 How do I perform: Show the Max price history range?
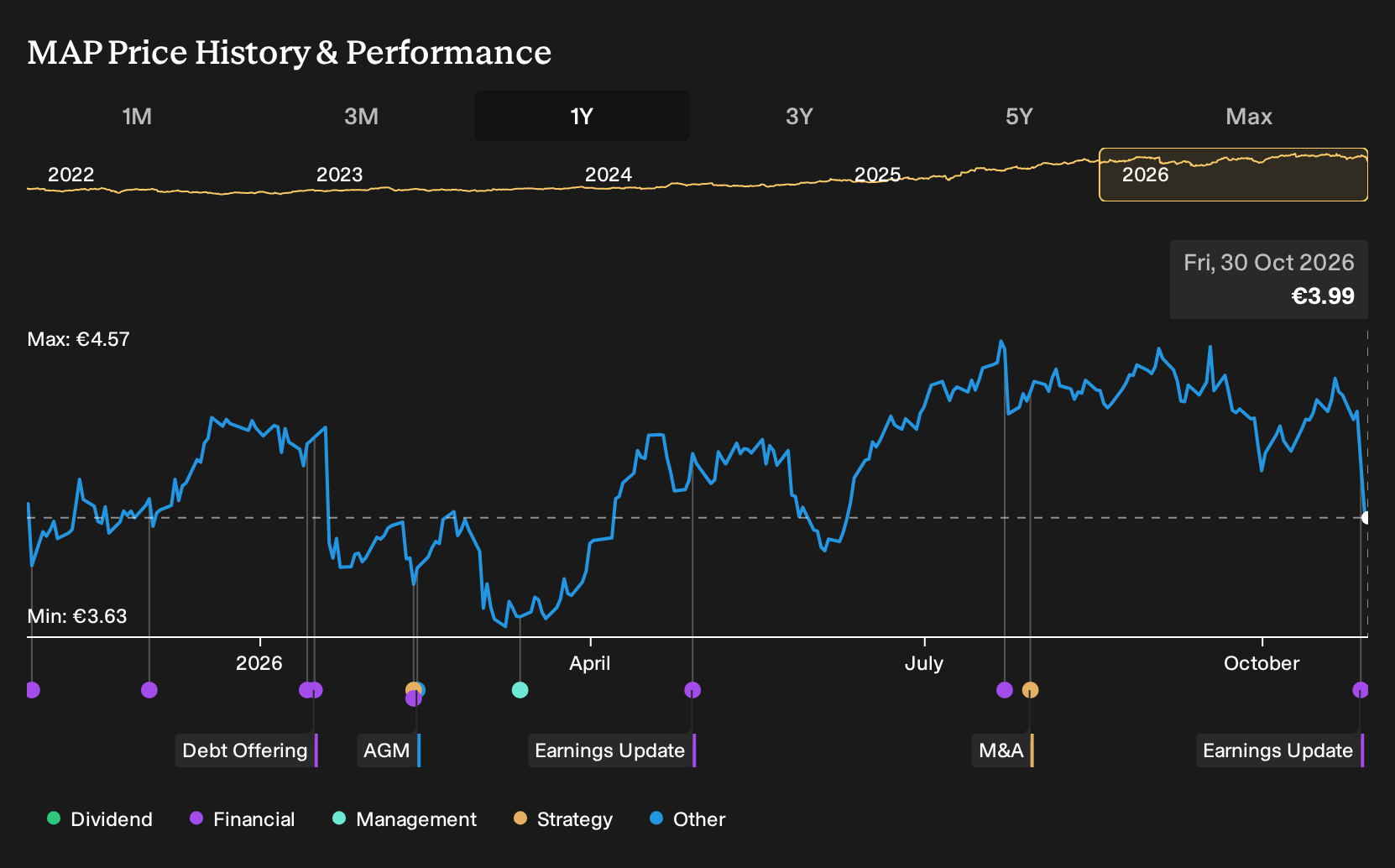point(1249,116)
